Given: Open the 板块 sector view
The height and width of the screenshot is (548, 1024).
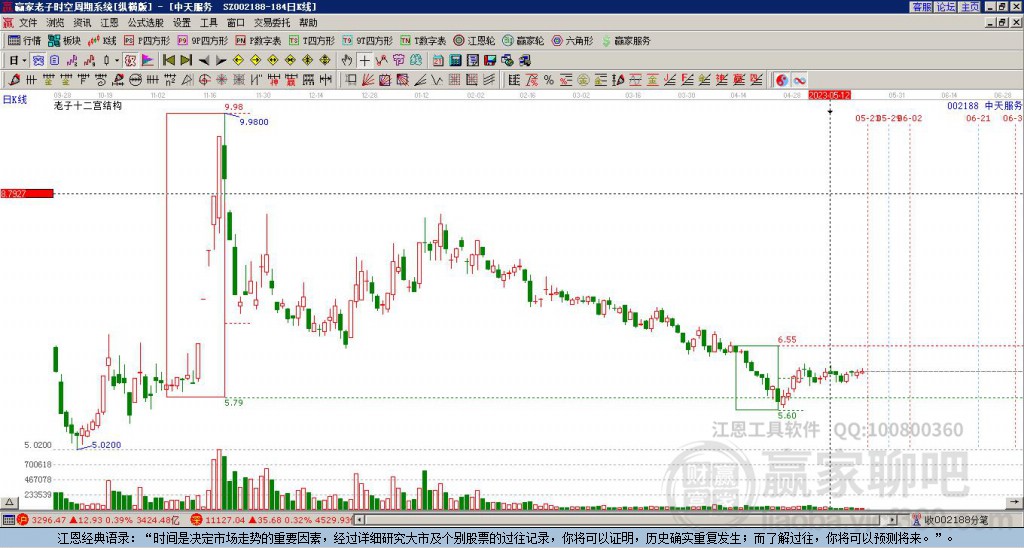Looking at the screenshot, I should click(x=64, y=40).
